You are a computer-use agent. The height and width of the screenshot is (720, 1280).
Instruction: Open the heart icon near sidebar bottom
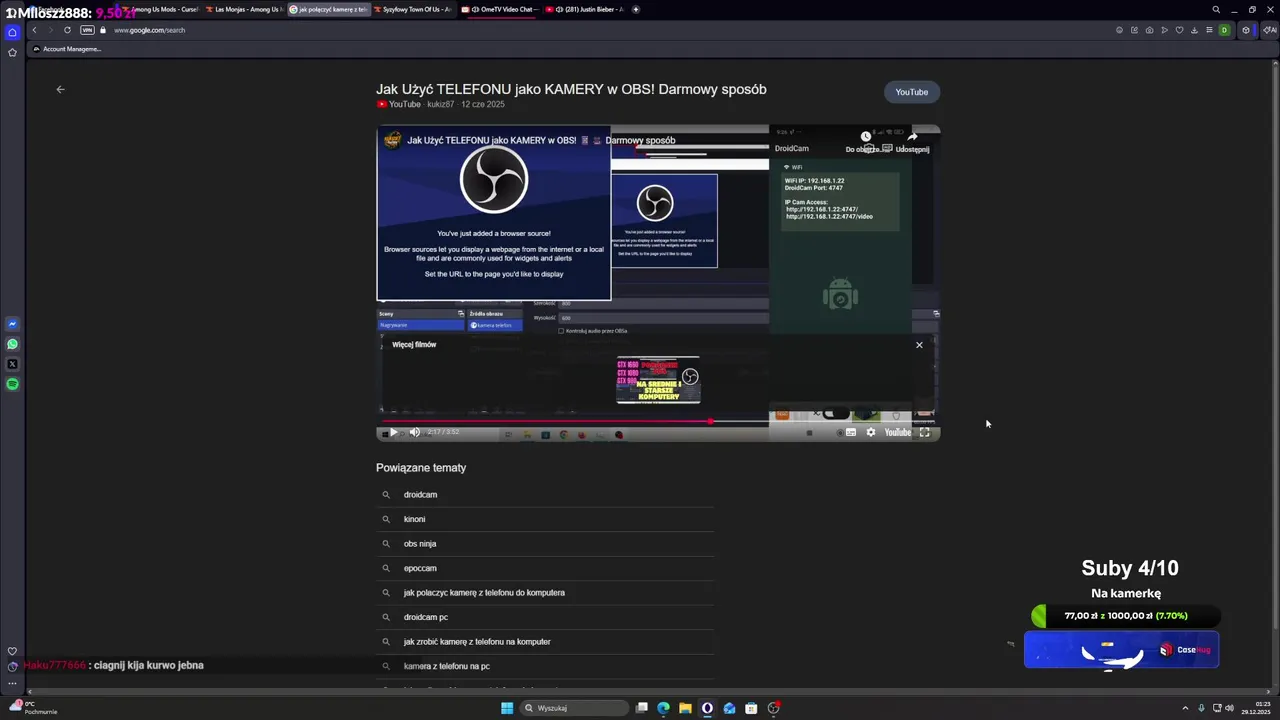tap(12, 651)
